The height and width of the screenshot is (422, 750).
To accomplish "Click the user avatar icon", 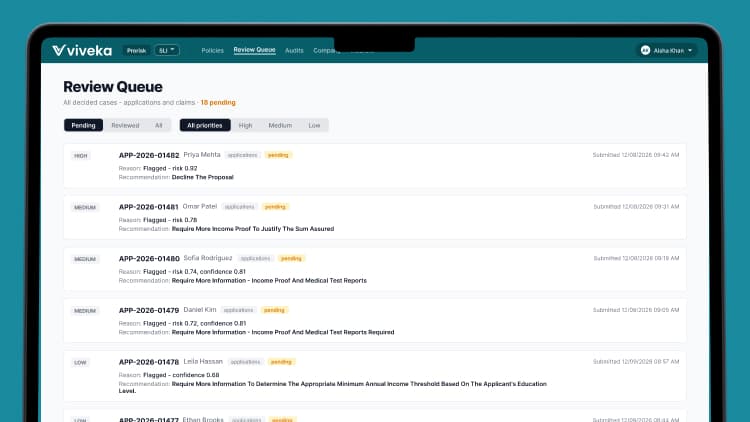I will (645, 50).
